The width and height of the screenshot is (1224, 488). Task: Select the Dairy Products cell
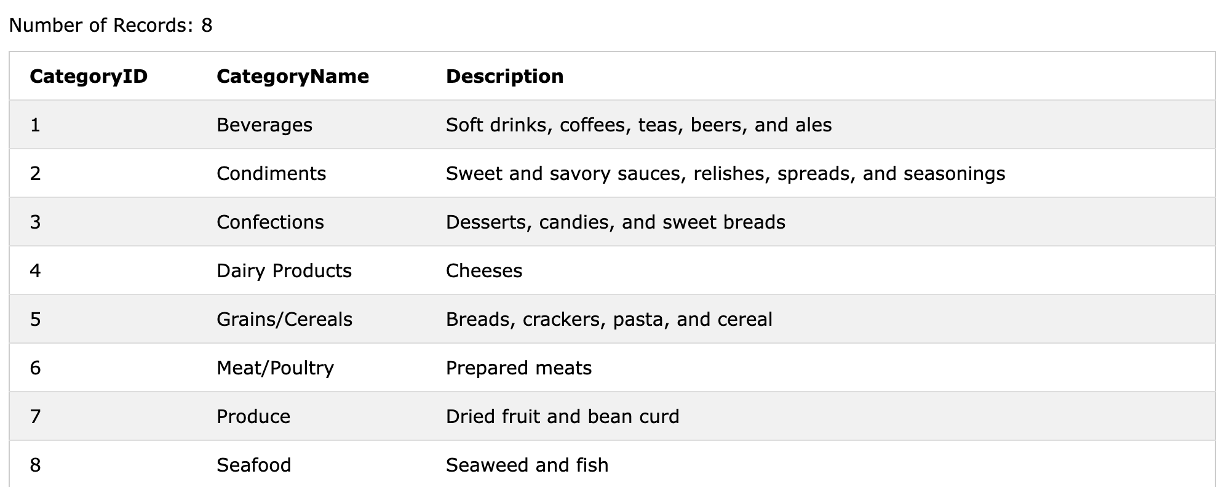[284, 271]
